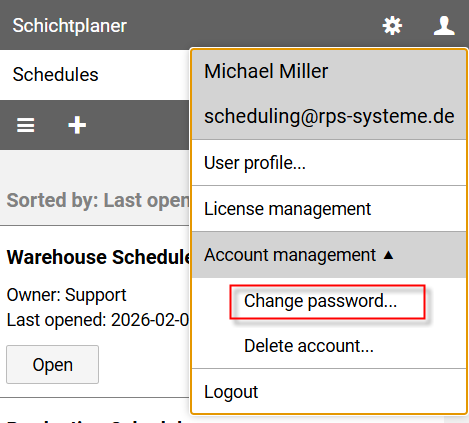Open User profile... menu entry
Viewport: 469px width, 423px height.
coord(329,163)
